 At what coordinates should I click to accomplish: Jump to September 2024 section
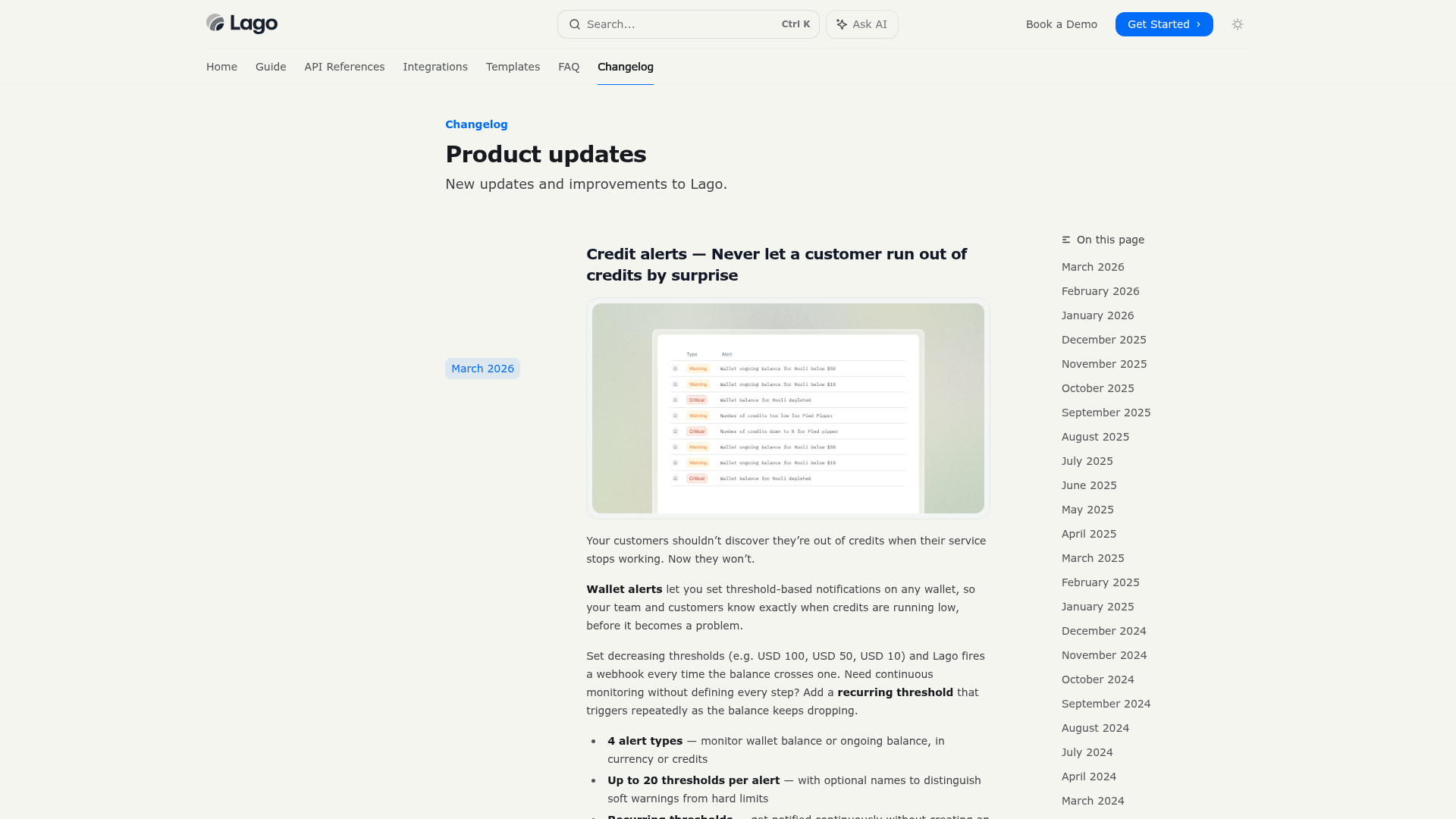click(x=1106, y=704)
